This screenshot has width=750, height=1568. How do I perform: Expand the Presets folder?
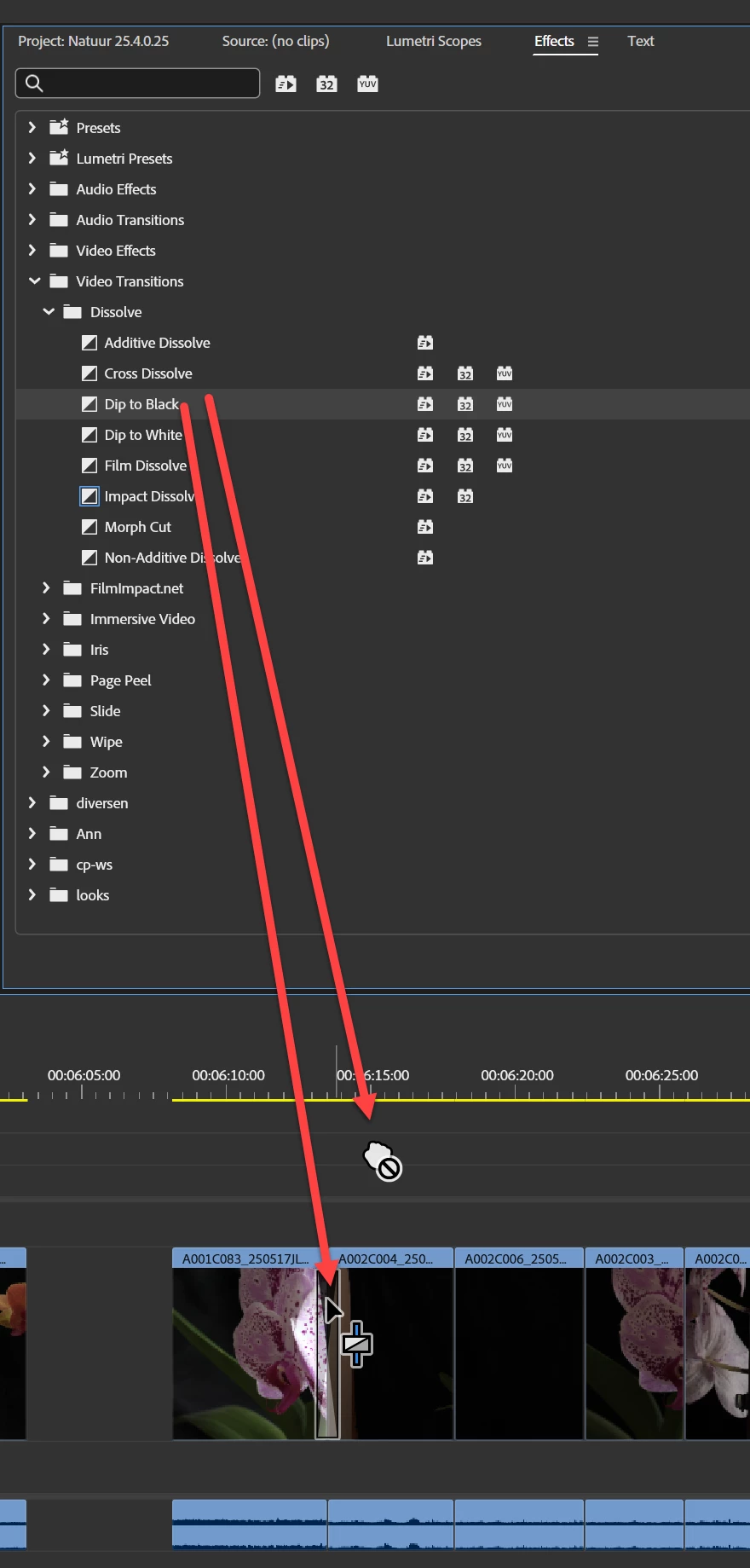pyautogui.click(x=32, y=127)
